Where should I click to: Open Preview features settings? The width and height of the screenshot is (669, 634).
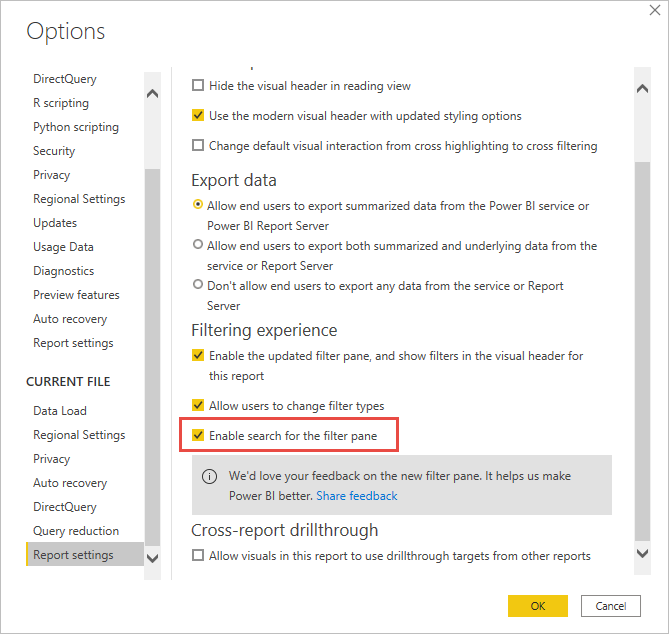76,295
